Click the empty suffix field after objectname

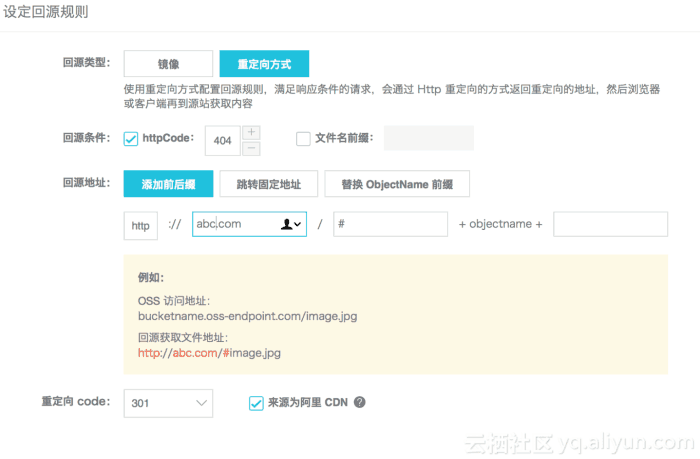click(x=610, y=224)
